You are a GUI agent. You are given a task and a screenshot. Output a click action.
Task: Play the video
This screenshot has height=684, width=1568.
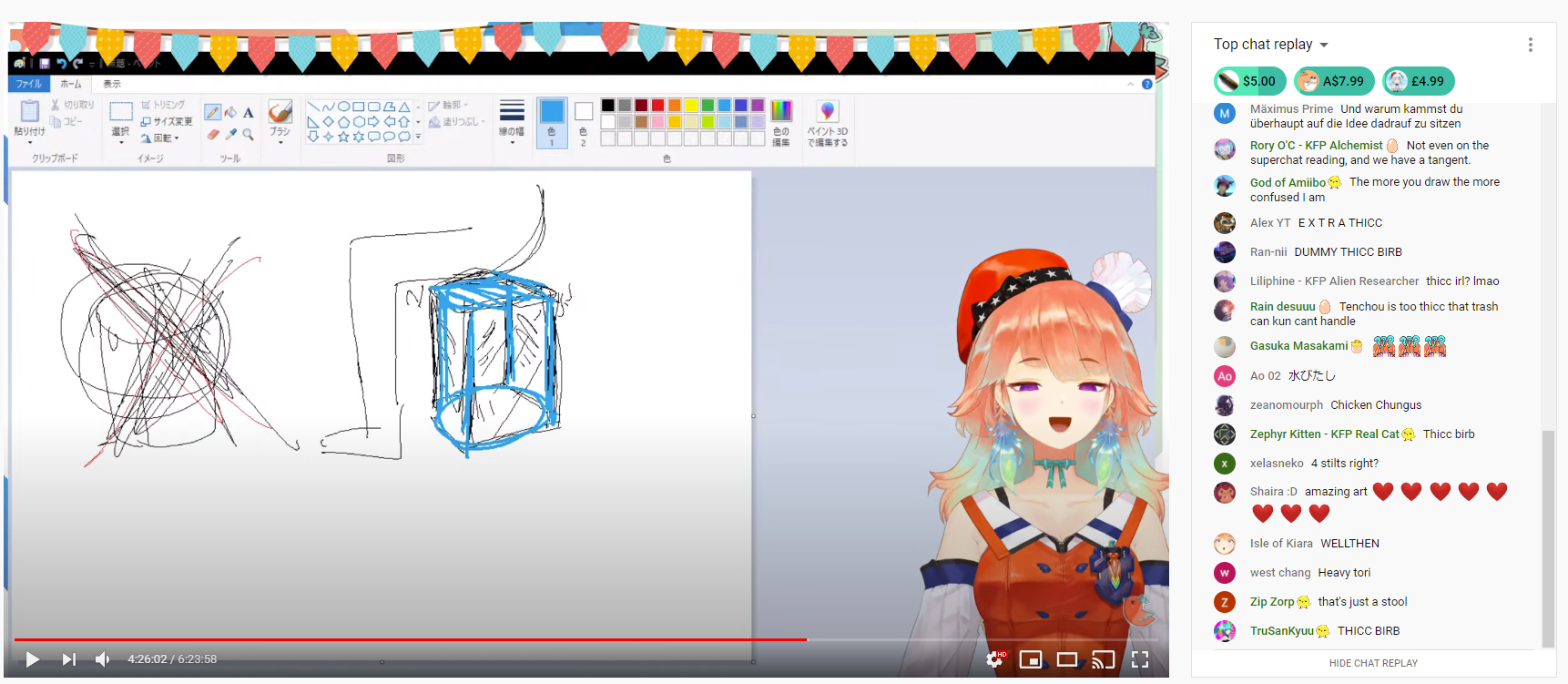coord(33,659)
